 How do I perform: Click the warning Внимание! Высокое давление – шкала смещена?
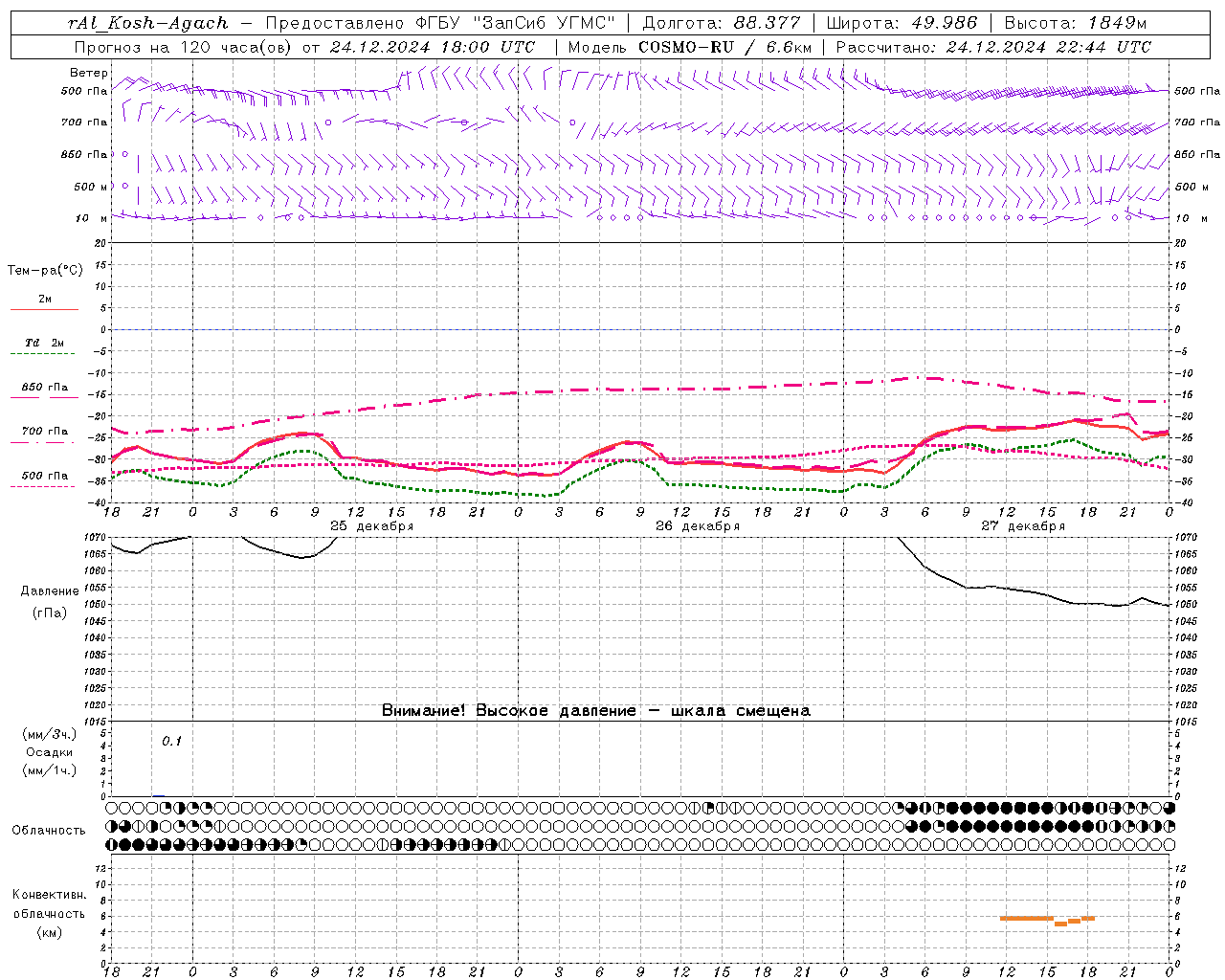click(595, 711)
